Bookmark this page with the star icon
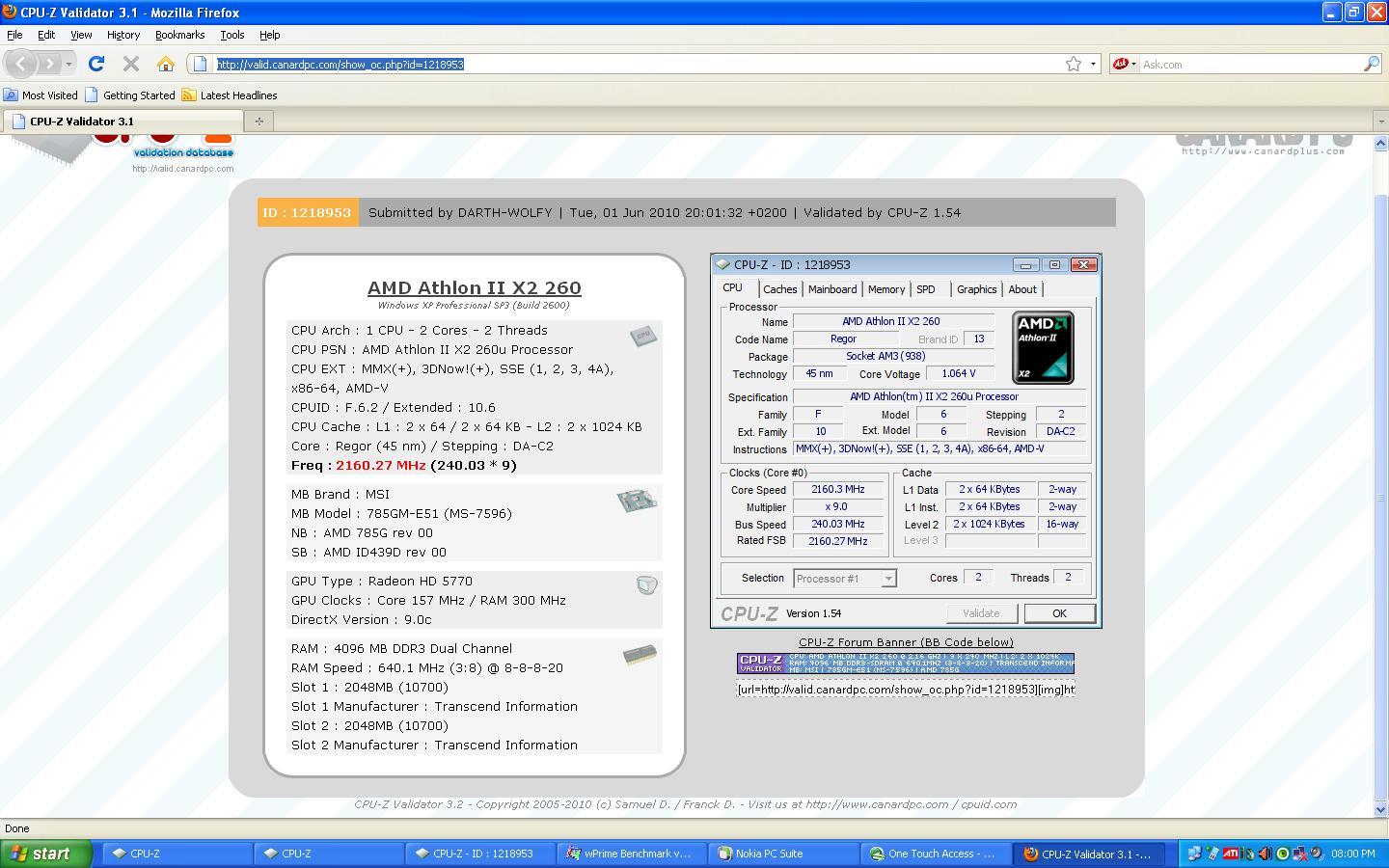Image resolution: width=1389 pixels, height=868 pixels. coord(1074,64)
